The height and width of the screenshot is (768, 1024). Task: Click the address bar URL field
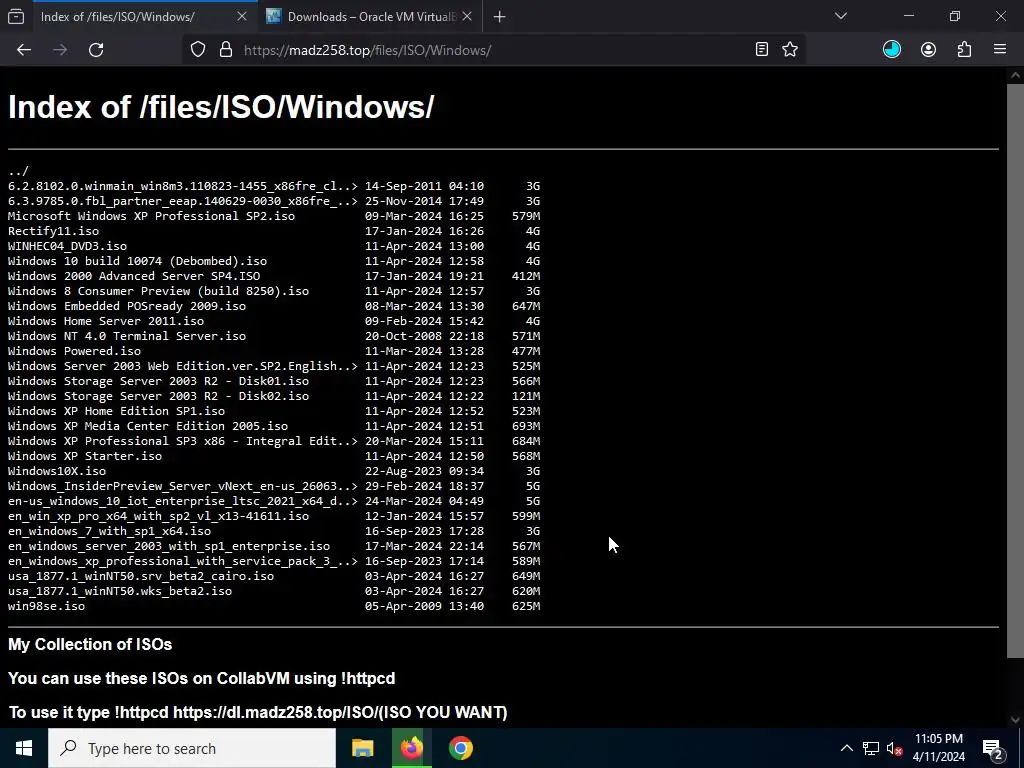(494, 50)
